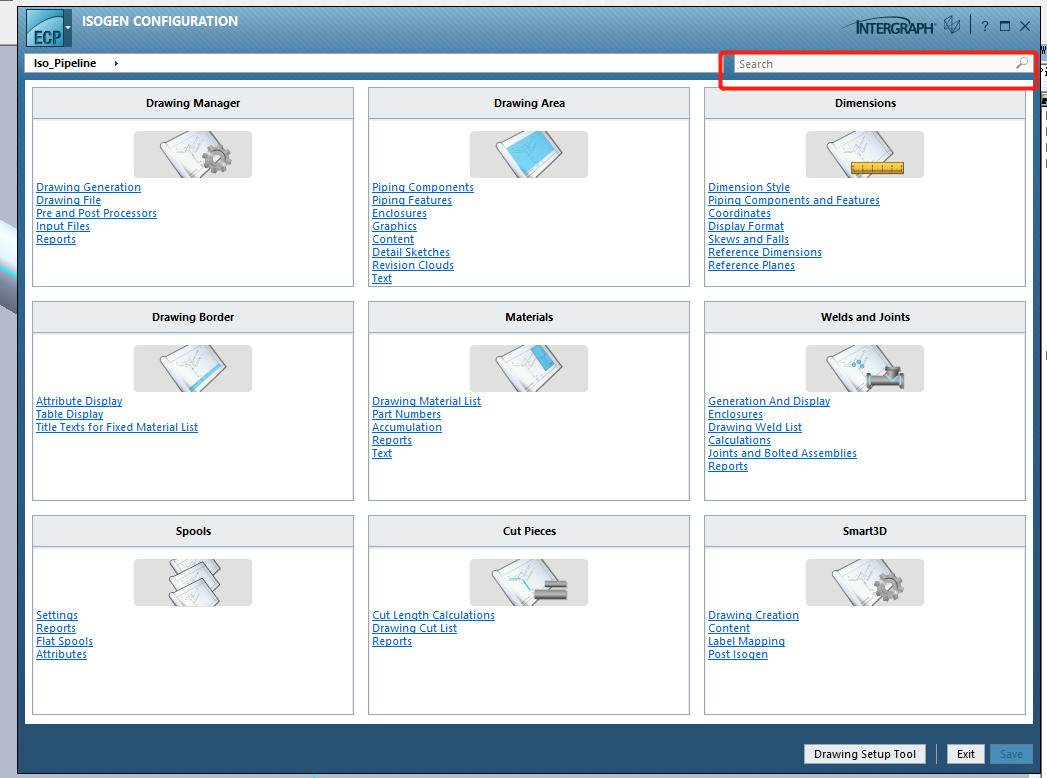Open the Dimension Style link
The height and width of the screenshot is (778, 1047).
click(x=749, y=188)
